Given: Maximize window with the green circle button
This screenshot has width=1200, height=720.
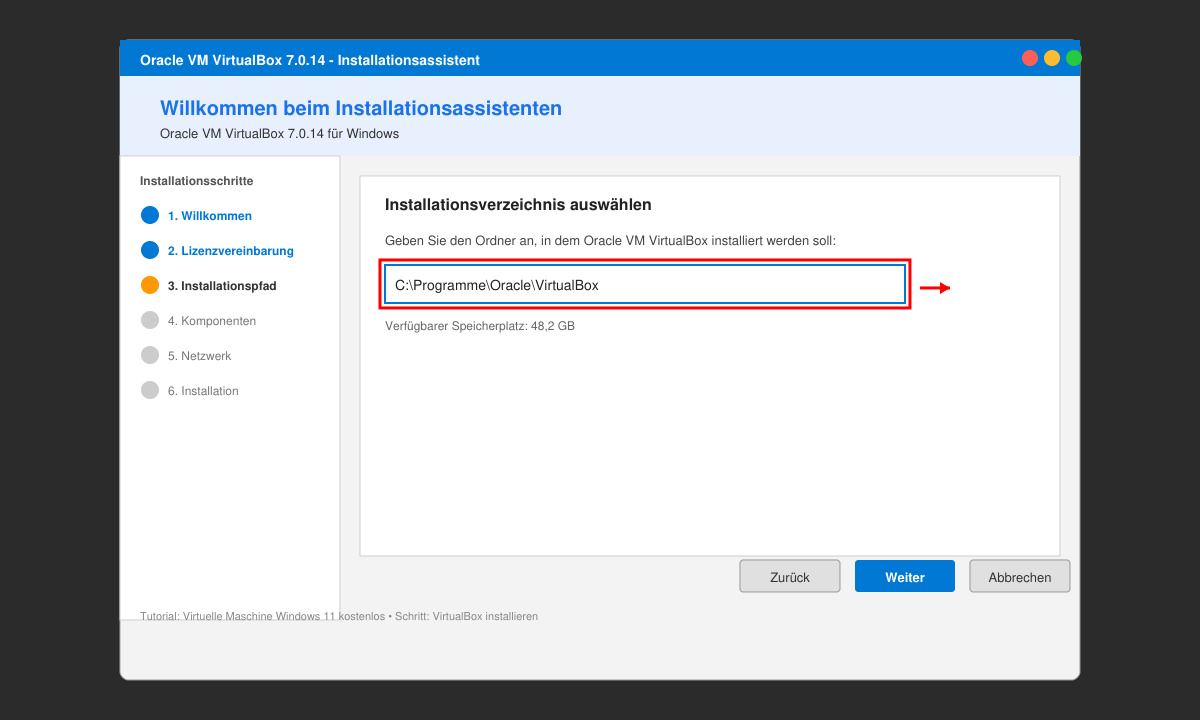Looking at the screenshot, I should pyautogui.click(x=1074, y=58).
